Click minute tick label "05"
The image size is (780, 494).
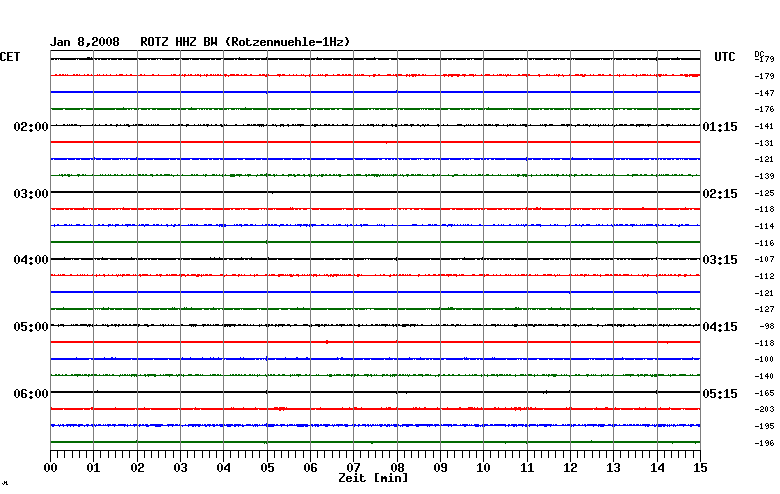(x=267, y=468)
